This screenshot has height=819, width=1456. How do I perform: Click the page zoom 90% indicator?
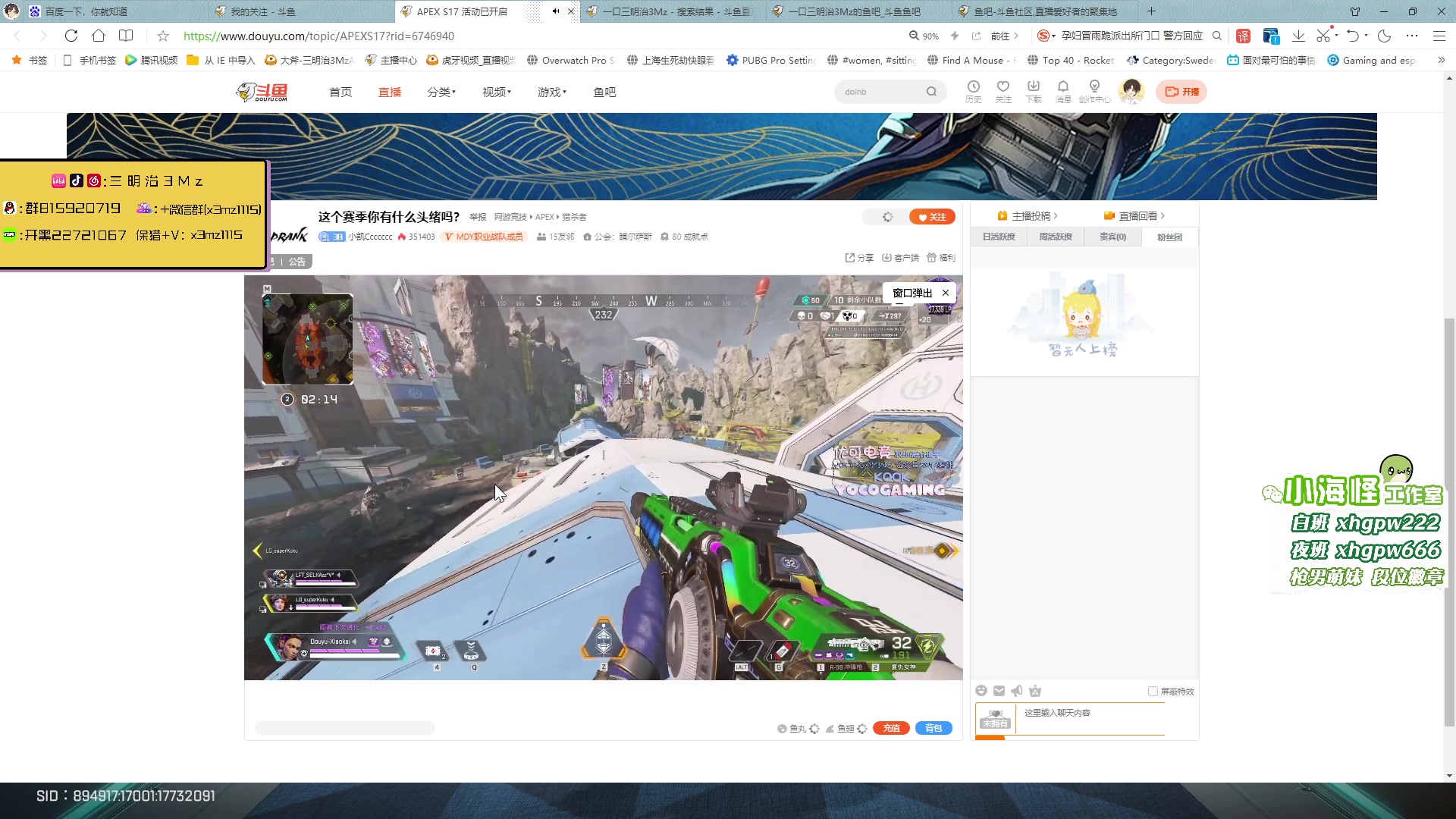click(924, 36)
